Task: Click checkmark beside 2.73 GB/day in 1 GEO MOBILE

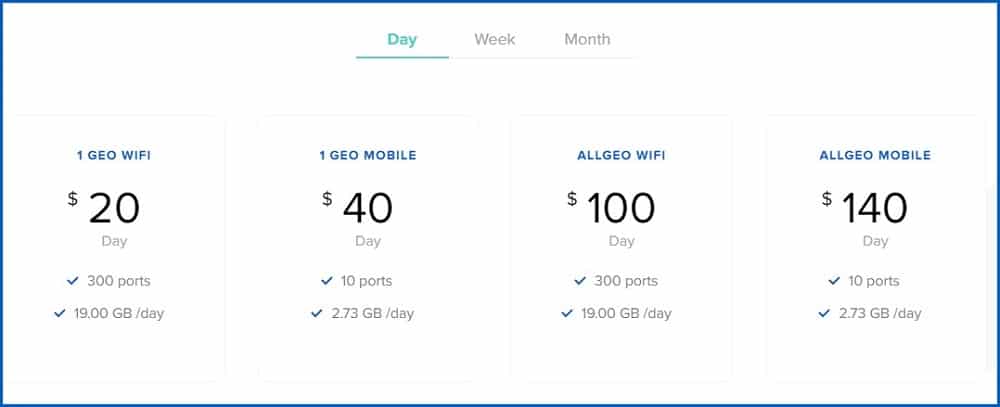Action: (x=316, y=313)
